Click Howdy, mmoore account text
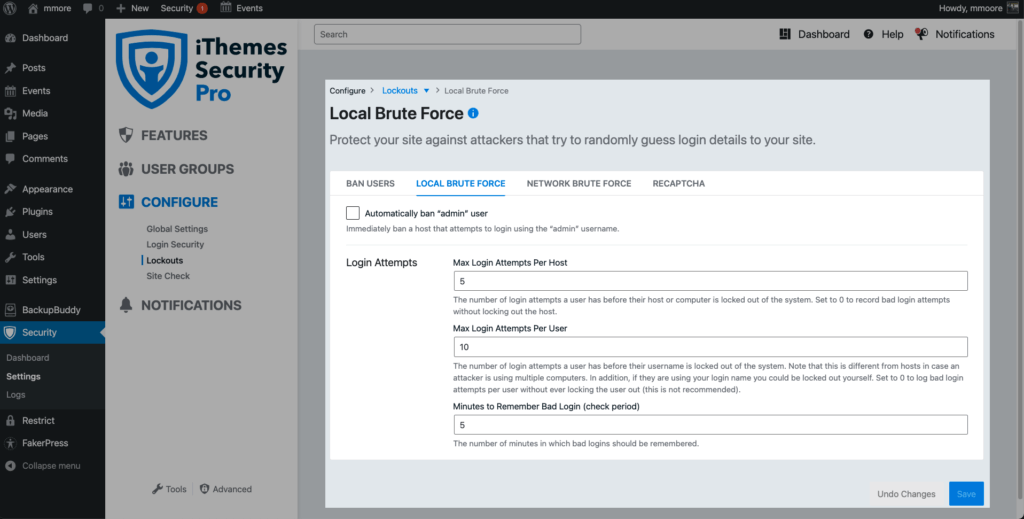The image size is (1024, 519). (970, 8)
